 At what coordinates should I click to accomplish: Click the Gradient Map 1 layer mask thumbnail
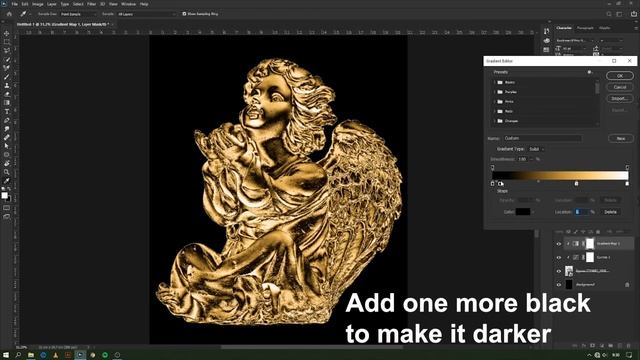[x=589, y=244]
